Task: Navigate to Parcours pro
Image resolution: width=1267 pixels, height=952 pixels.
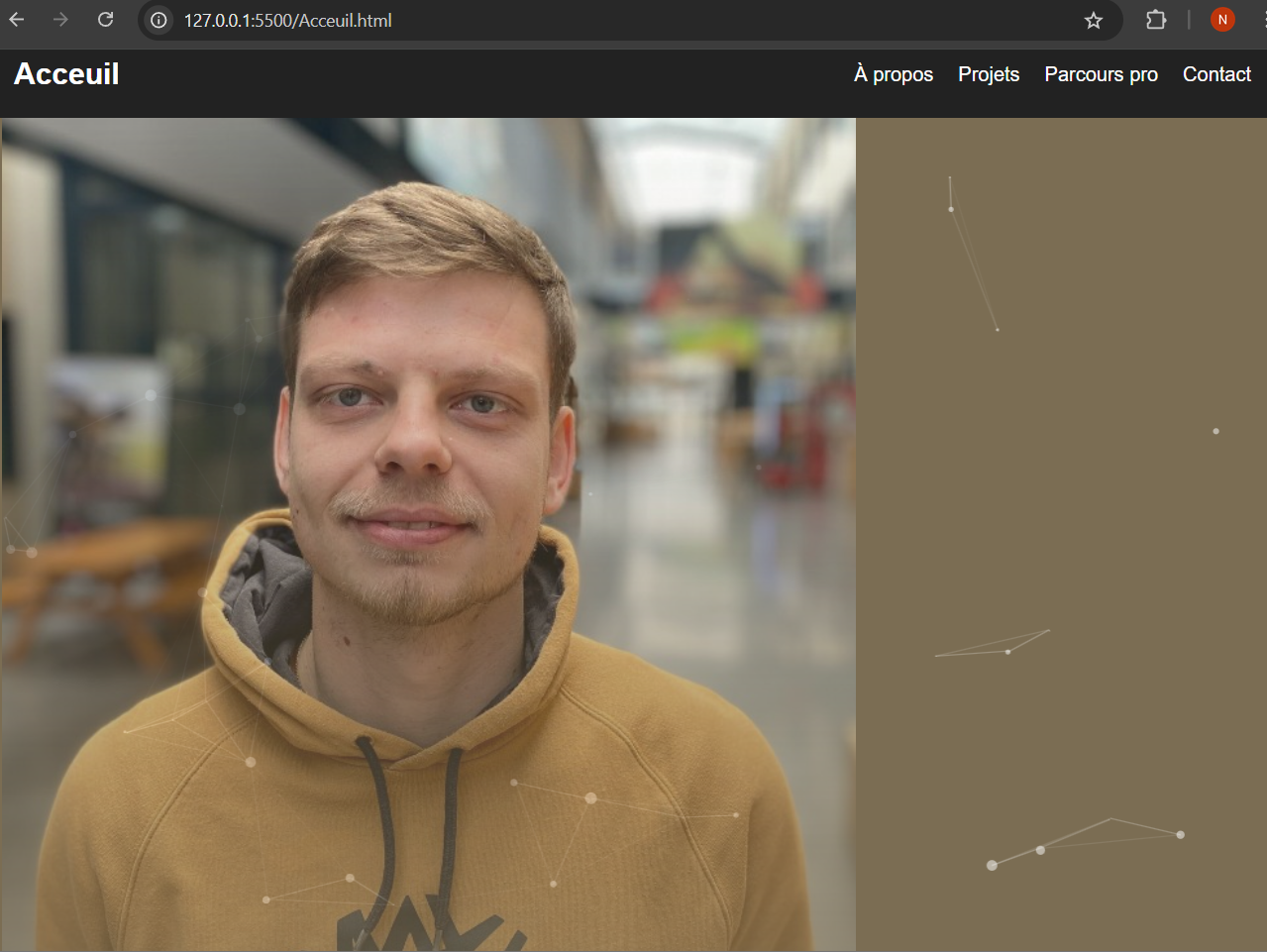Action: [x=1101, y=74]
